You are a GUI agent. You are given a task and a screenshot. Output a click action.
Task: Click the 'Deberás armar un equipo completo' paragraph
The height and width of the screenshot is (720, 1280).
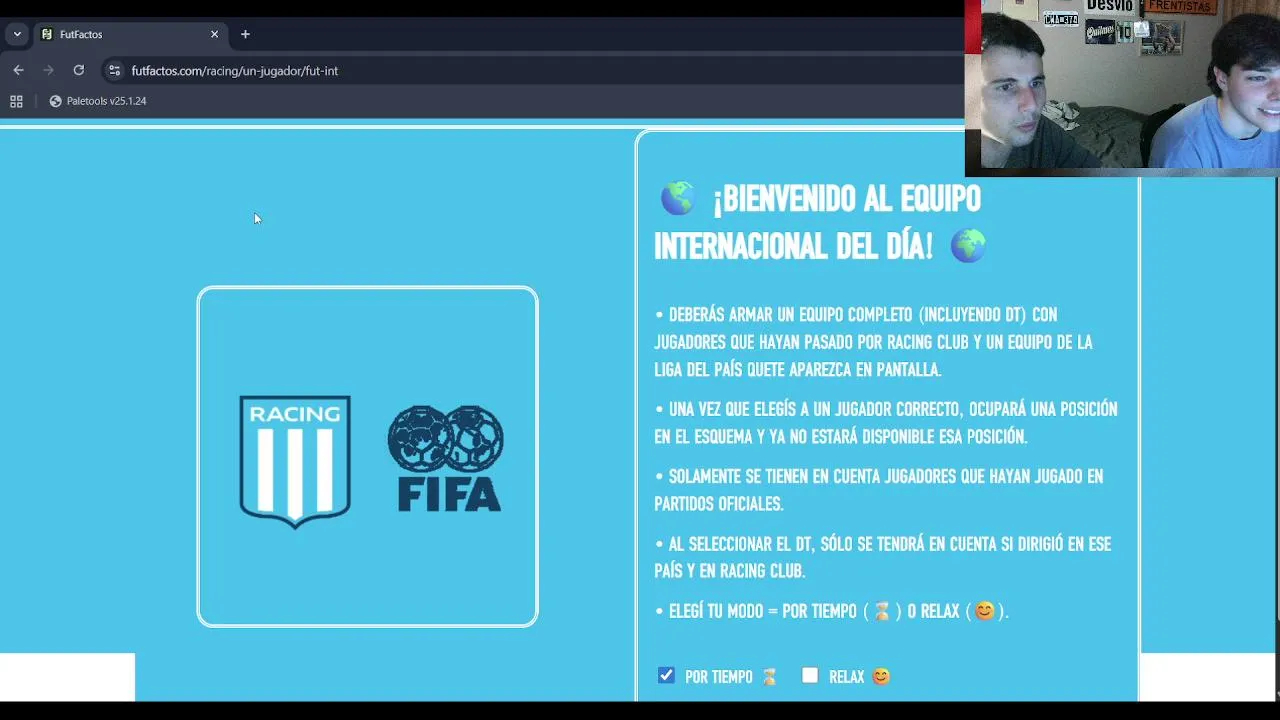pyautogui.click(x=875, y=342)
